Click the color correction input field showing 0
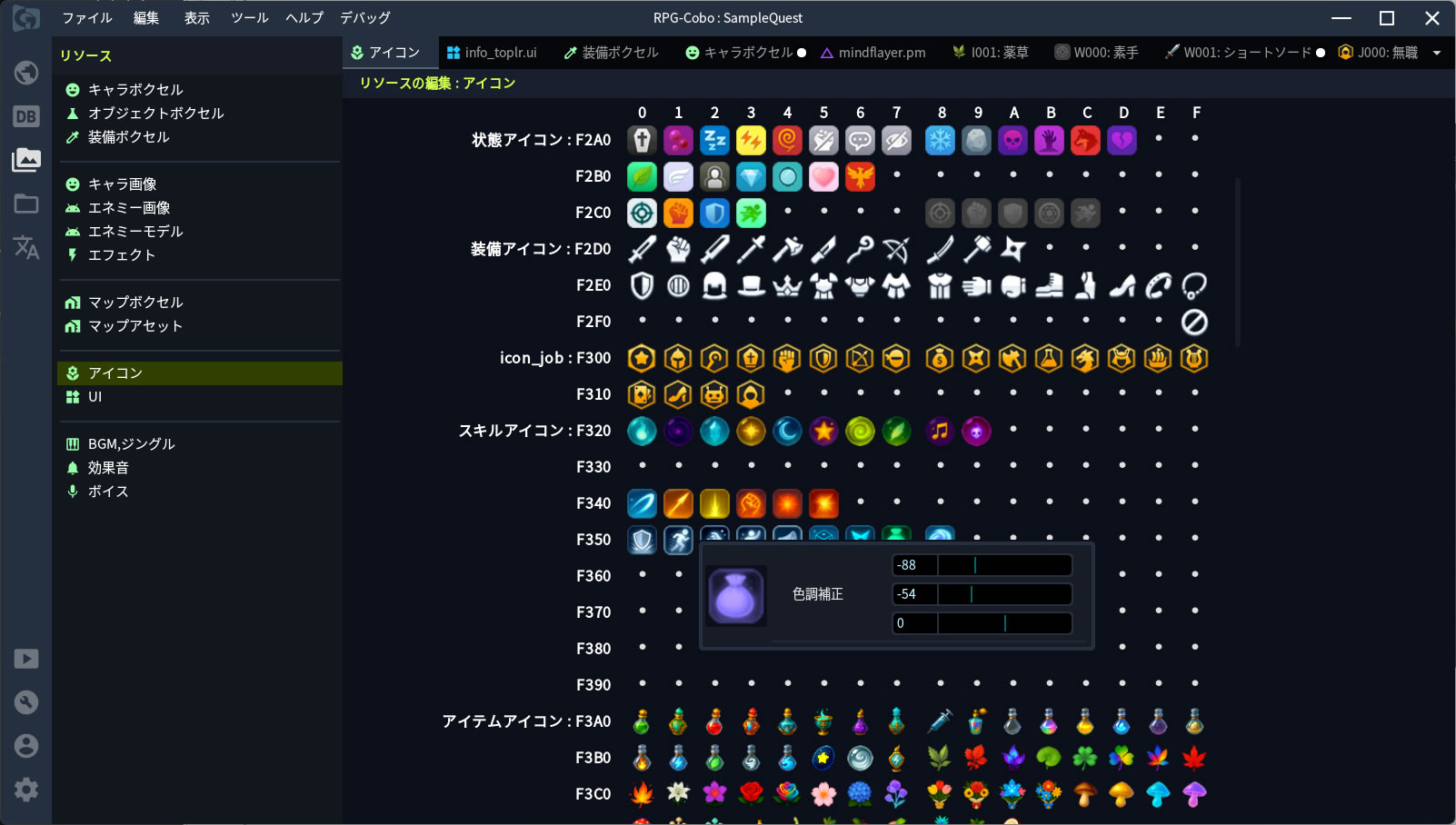Viewport: 1456px width, 825px height. 914,623
